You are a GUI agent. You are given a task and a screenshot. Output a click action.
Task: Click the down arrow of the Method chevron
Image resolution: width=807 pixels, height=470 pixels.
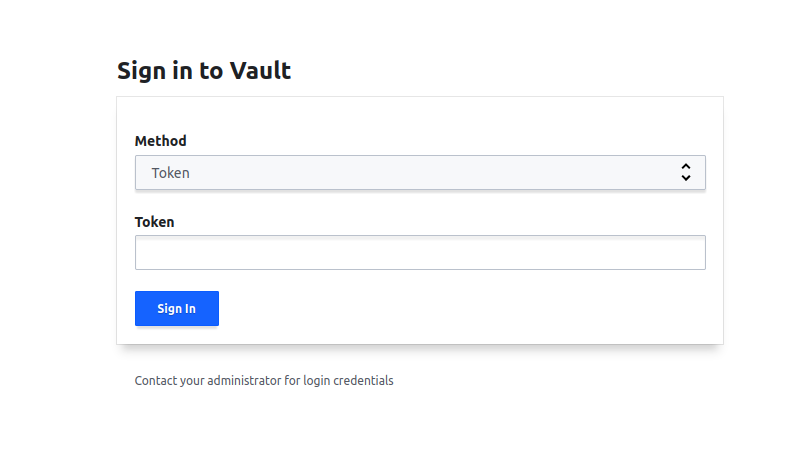click(x=686, y=178)
